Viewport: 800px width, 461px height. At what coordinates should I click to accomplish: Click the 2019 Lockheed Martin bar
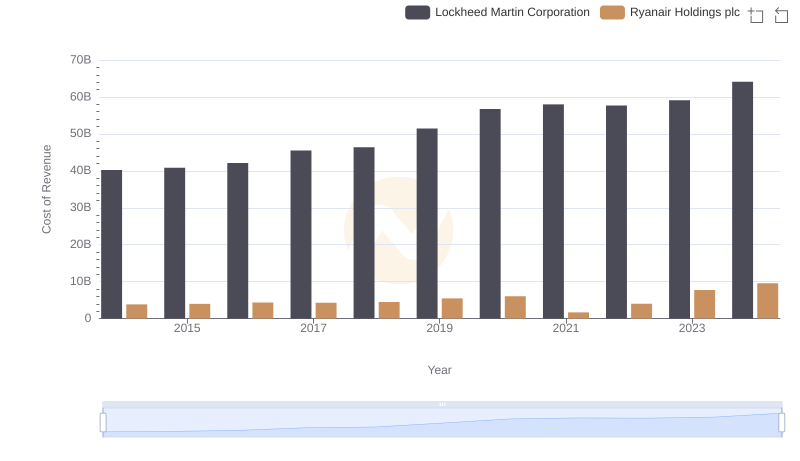(427, 223)
